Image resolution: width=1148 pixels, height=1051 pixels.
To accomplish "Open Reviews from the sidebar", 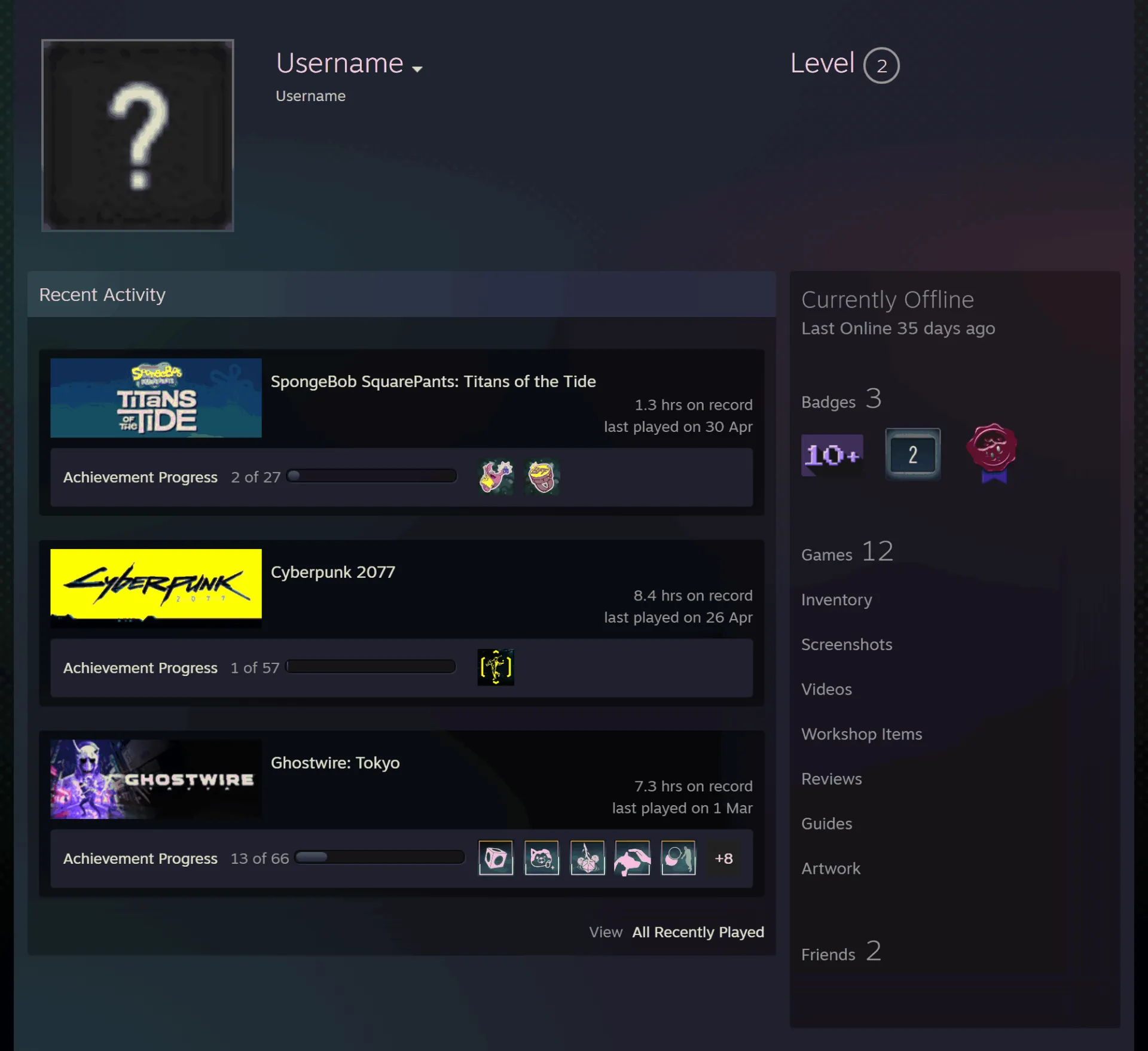I will pyautogui.click(x=832, y=779).
